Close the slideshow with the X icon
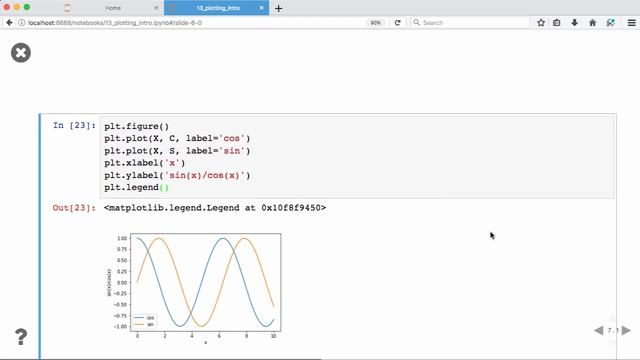Screen dimensions: 640x360 click(x=21, y=53)
